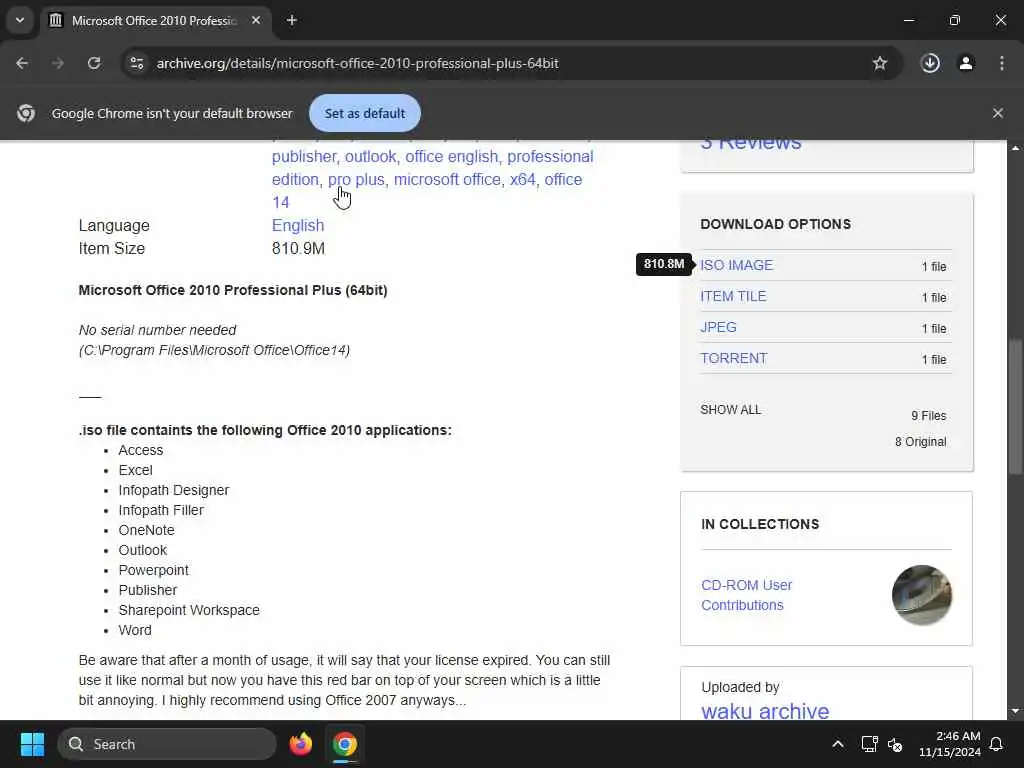Open the 'outlook' topic link
This screenshot has width=1024, height=768.
pyautogui.click(x=372, y=157)
